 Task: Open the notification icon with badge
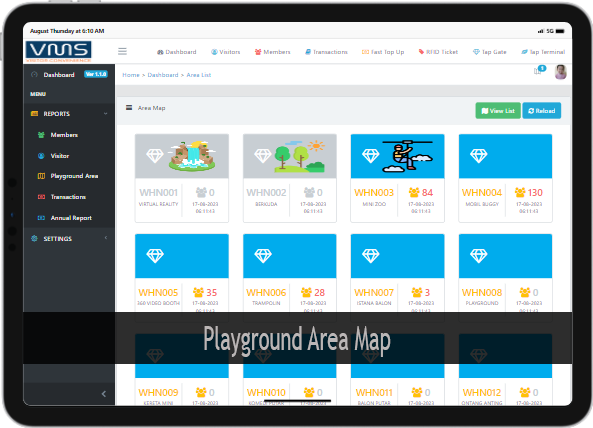click(539, 70)
